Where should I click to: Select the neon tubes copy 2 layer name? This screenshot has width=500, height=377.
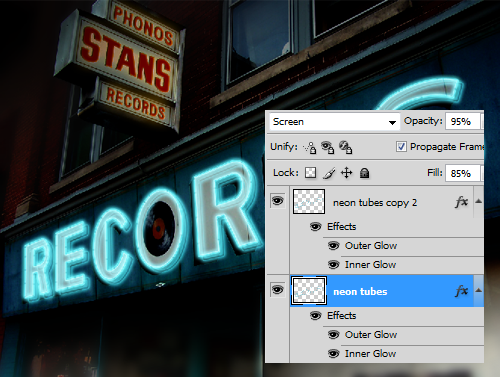point(375,203)
